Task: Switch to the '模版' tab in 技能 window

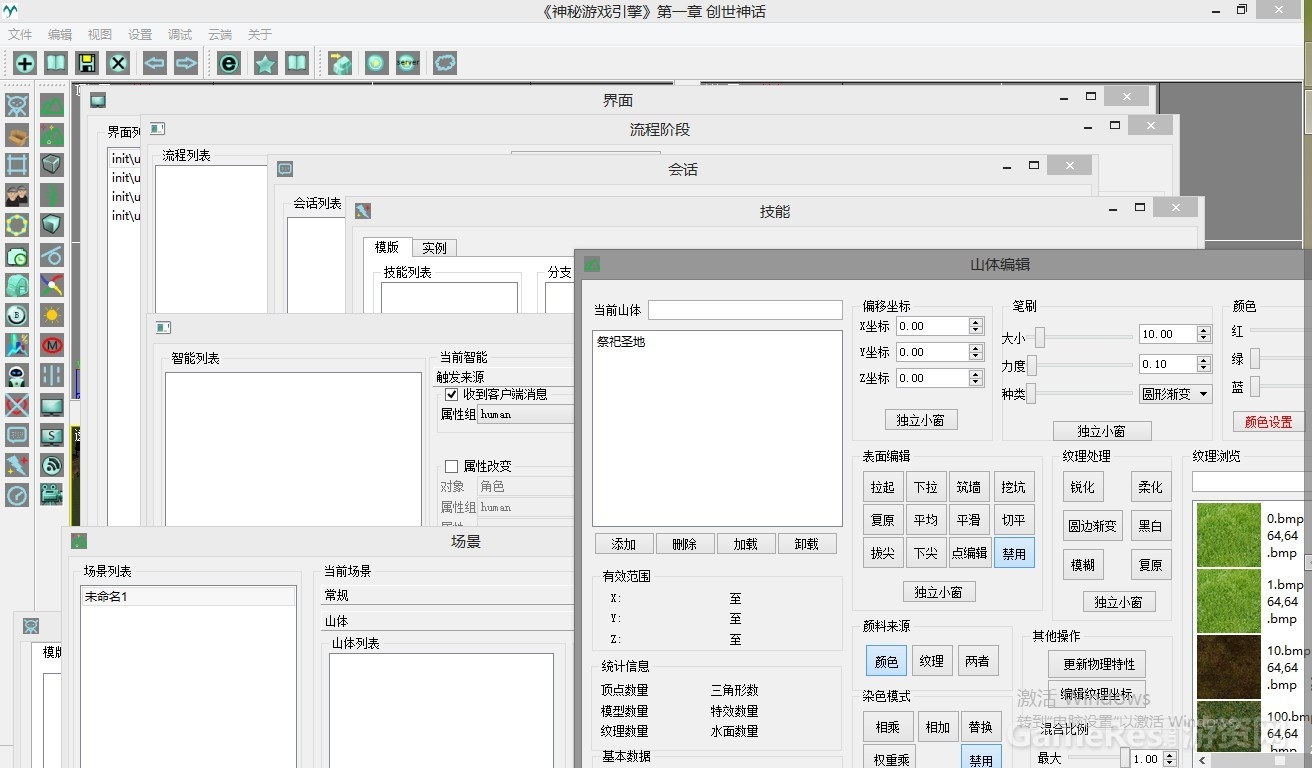Action: 387,247
